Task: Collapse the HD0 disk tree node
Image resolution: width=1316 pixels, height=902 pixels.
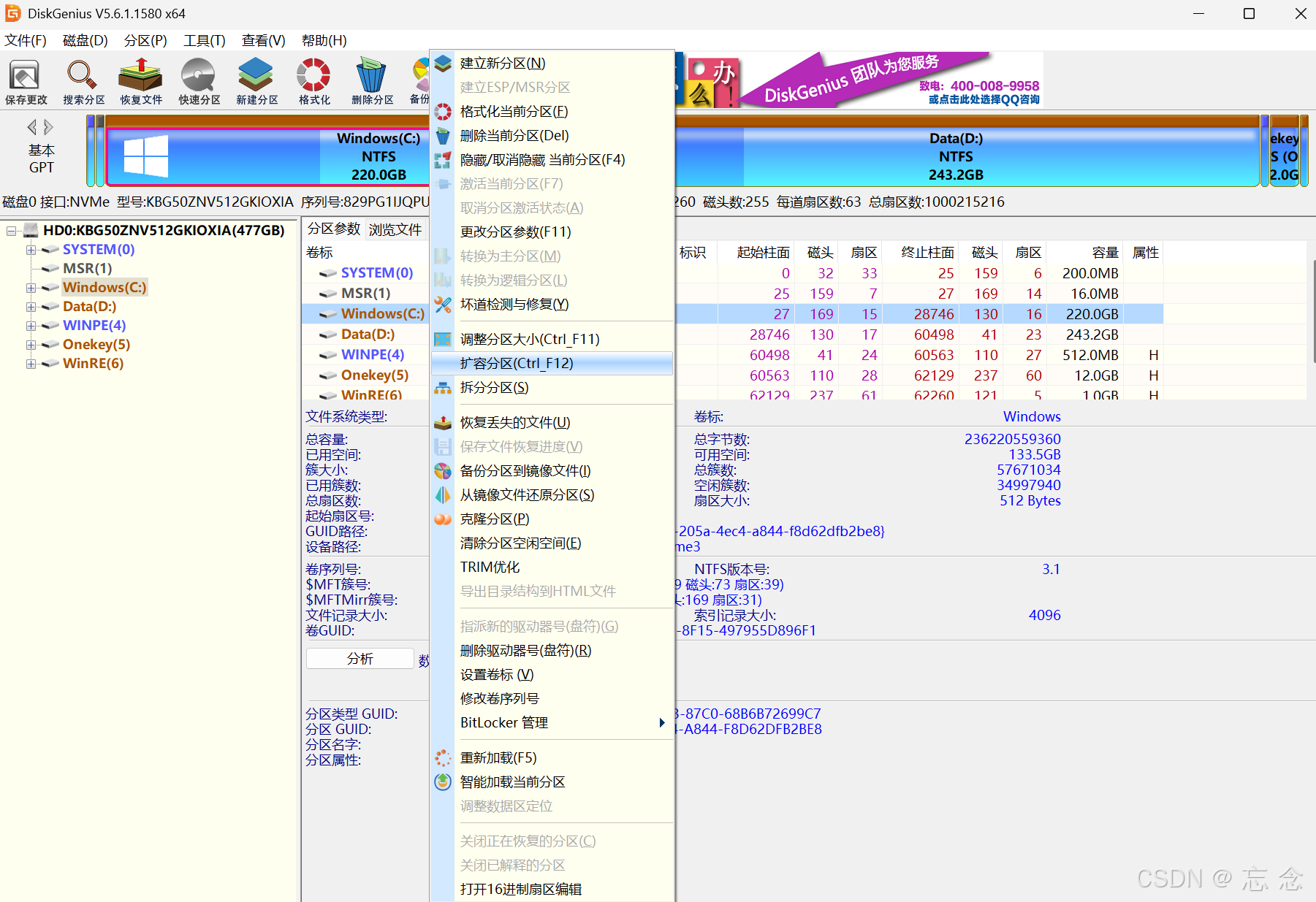Action: (12, 231)
